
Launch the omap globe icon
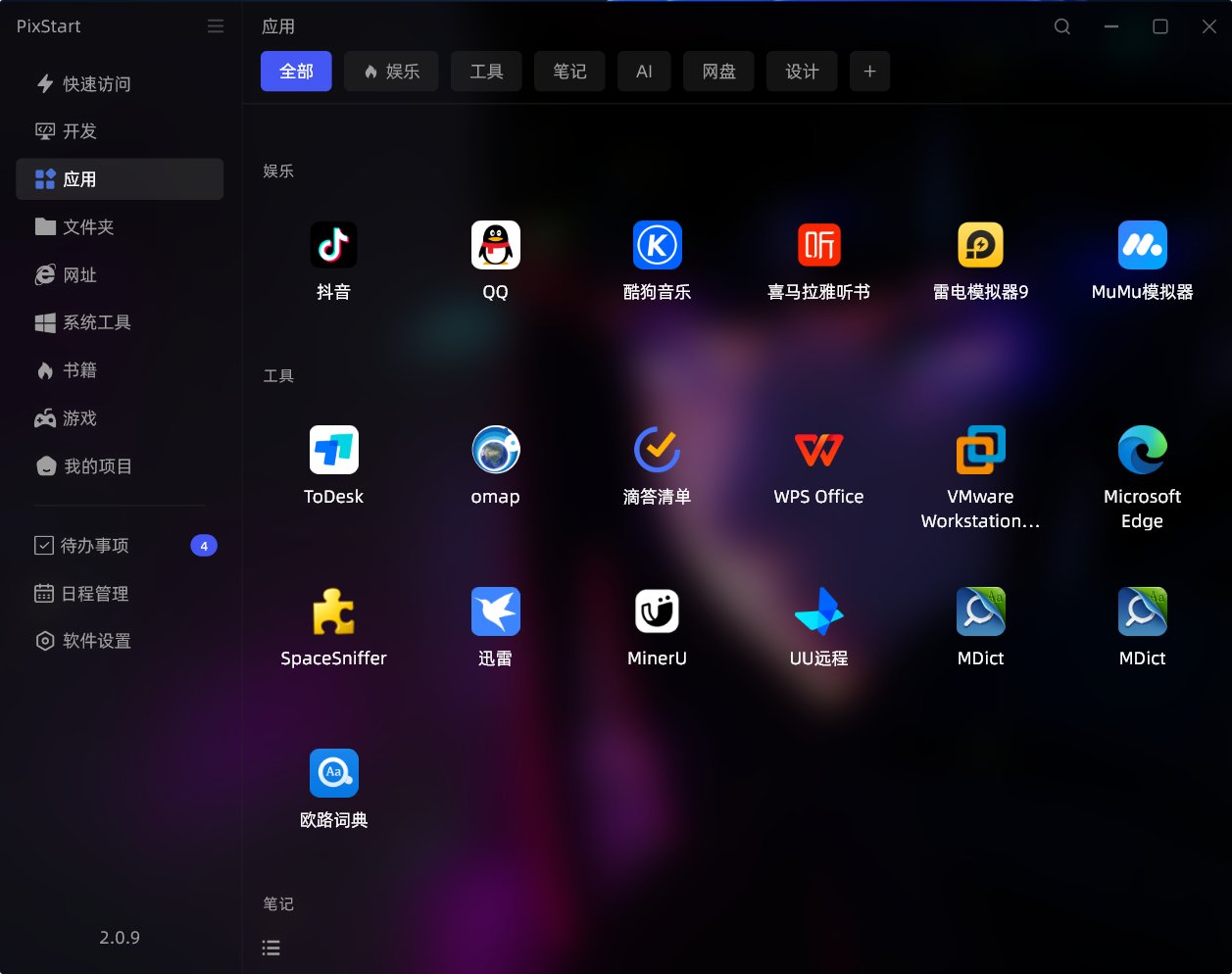click(x=495, y=450)
